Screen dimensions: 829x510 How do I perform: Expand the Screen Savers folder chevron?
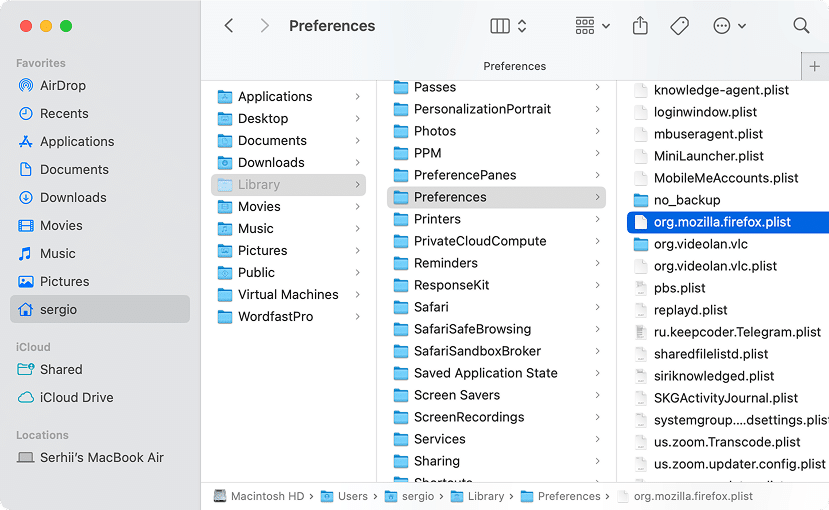pyautogui.click(x=597, y=395)
